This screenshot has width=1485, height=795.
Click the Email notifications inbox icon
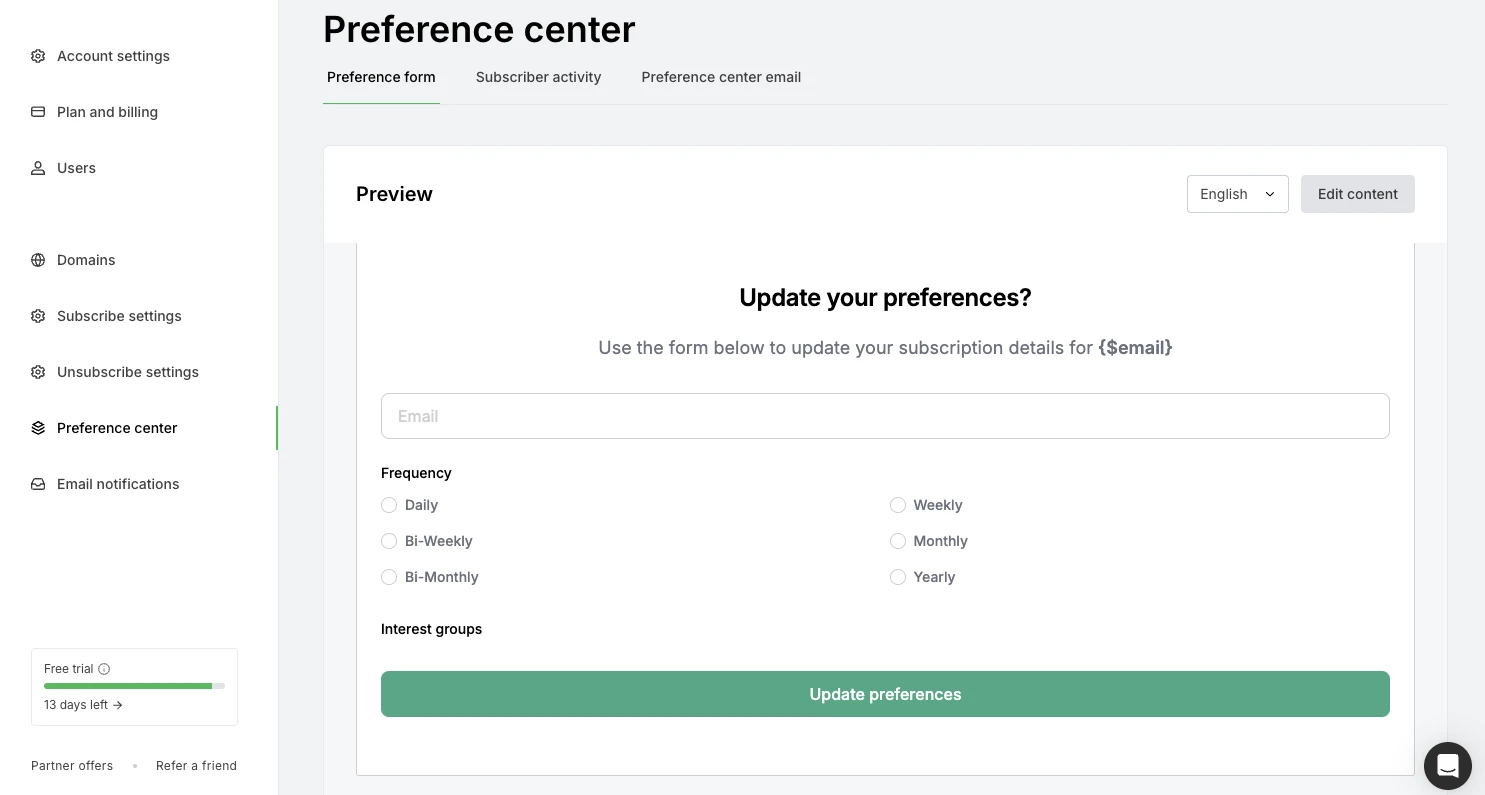tap(38, 484)
